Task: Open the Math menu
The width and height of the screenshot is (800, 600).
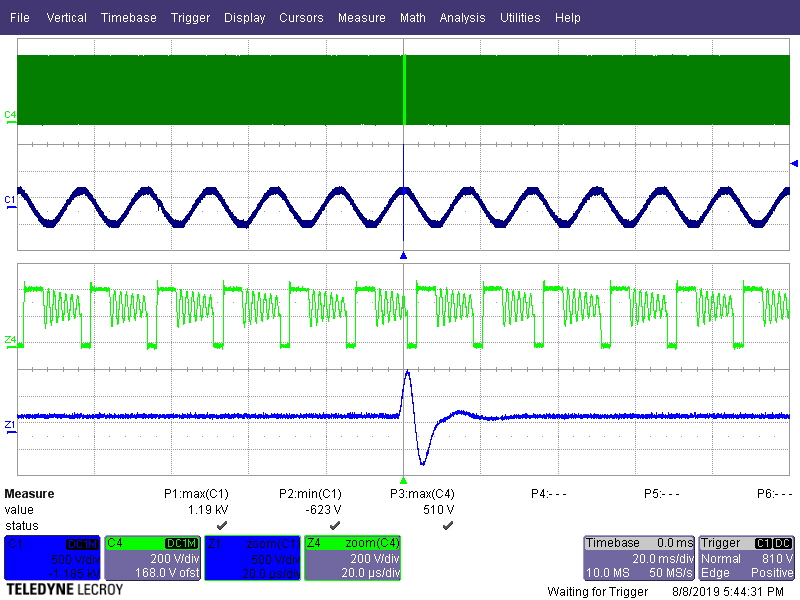Action: coord(413,17)
